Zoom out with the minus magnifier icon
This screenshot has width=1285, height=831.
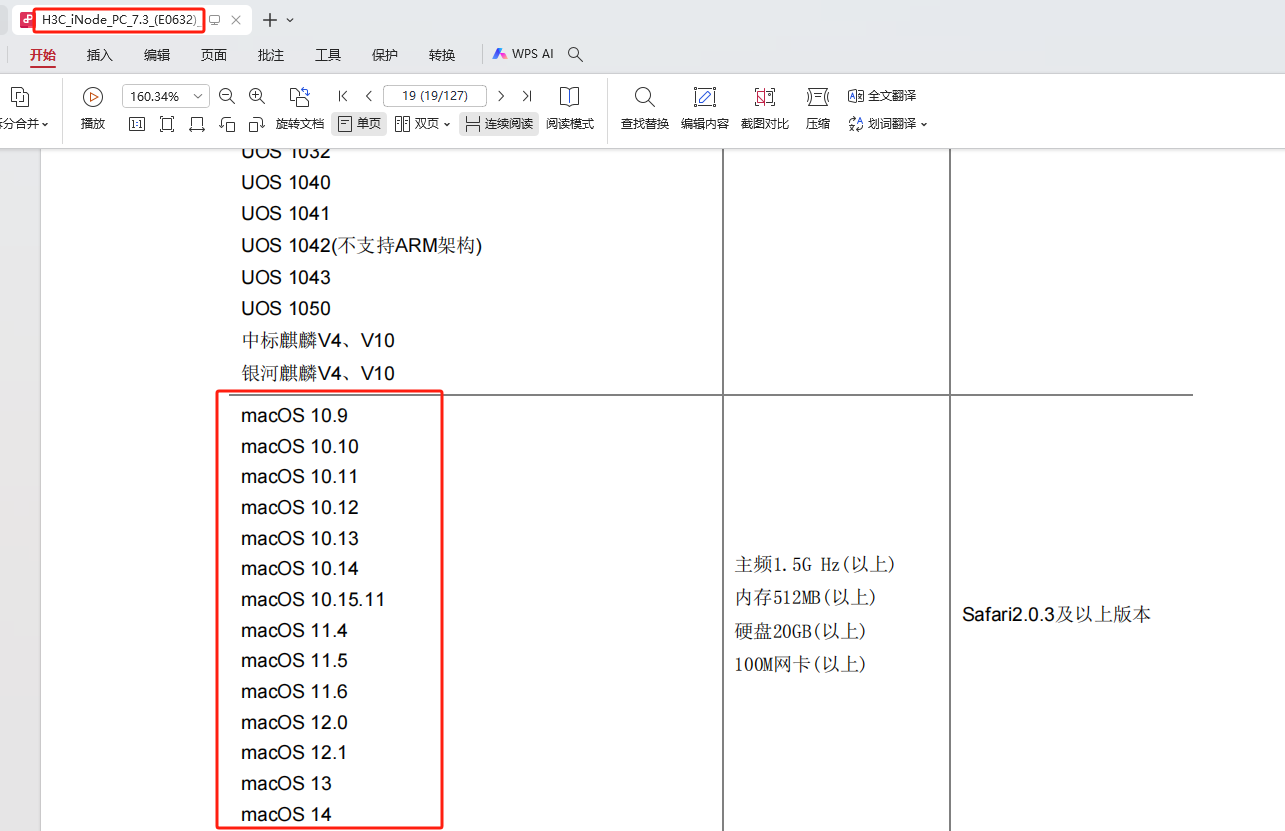click(227, 96)
